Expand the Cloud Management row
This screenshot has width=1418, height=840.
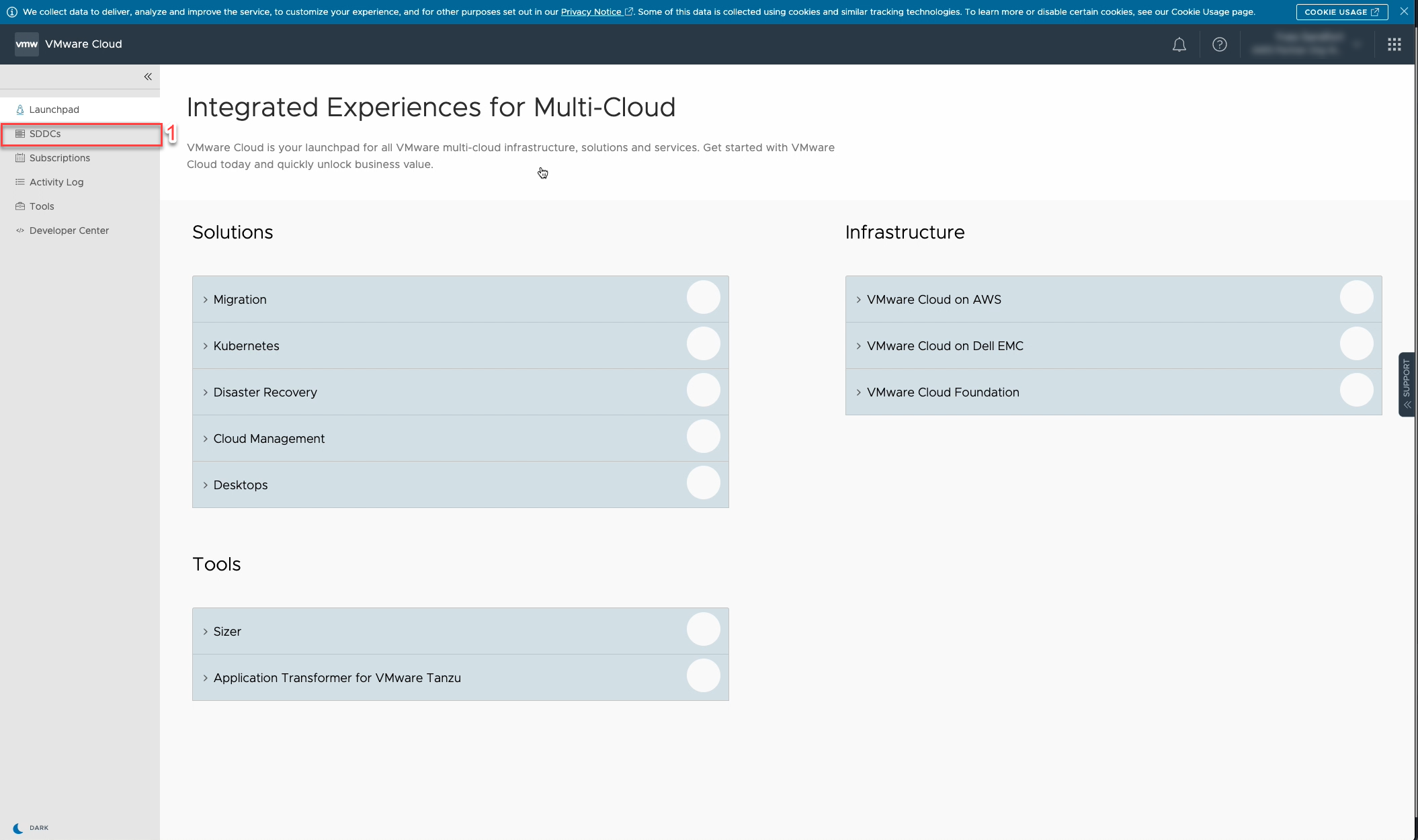point(460,438)
